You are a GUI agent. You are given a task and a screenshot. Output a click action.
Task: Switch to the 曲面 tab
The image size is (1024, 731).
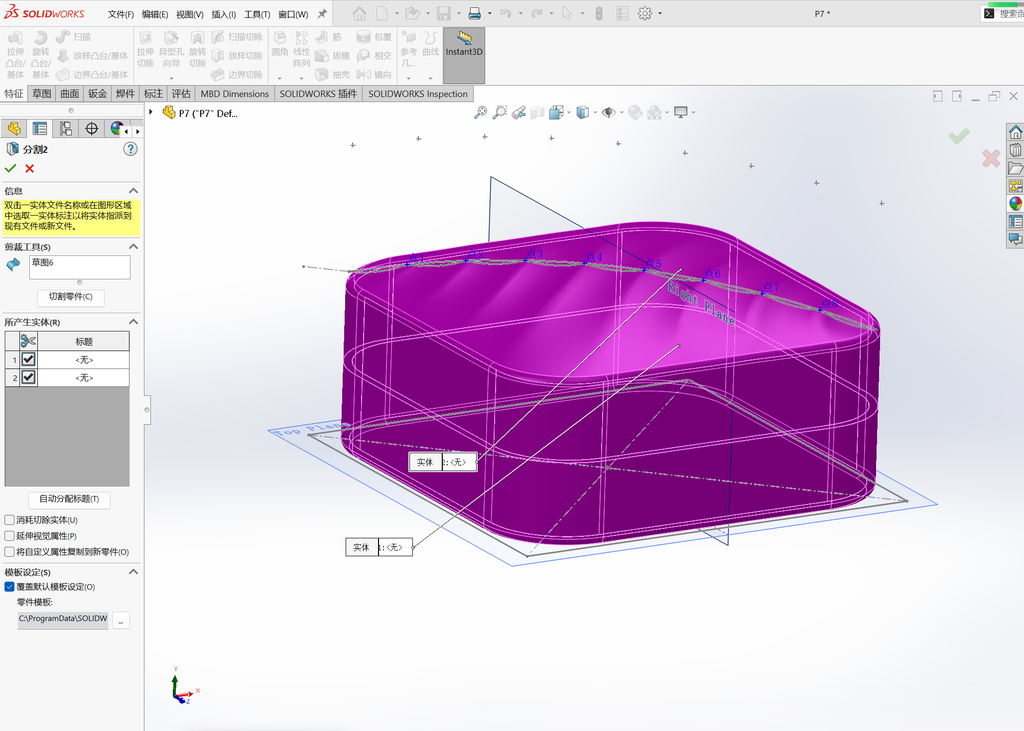[x=69, y=93]
